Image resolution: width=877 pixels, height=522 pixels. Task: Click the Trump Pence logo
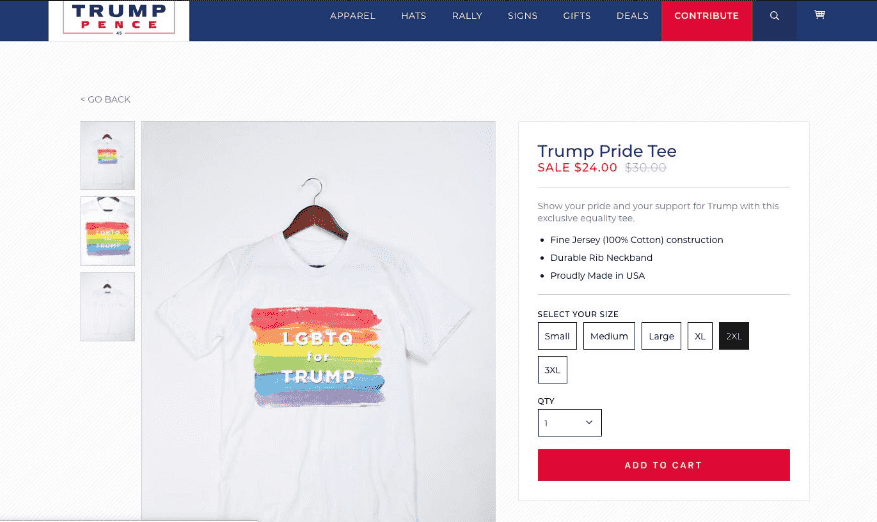click(x=119, y=18)
